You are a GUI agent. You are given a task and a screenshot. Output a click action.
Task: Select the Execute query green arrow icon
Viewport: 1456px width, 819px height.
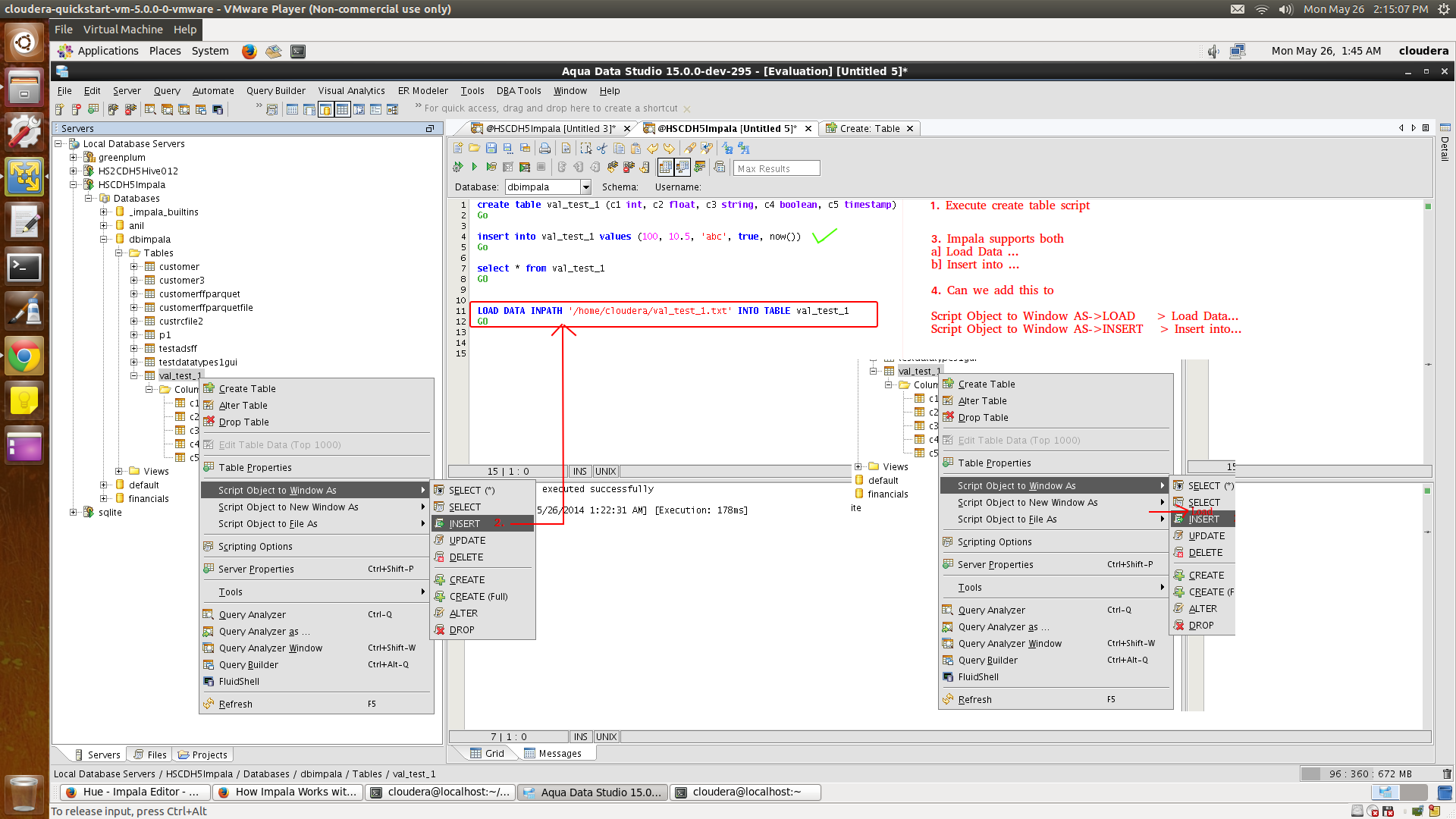[x=475, y=168]
